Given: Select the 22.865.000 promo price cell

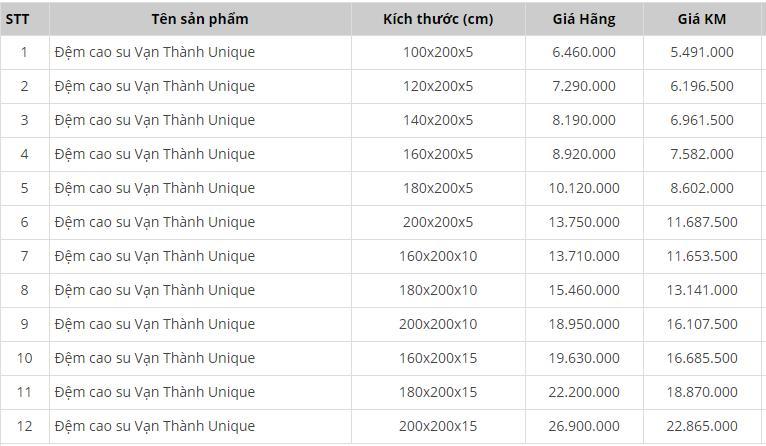Looking at the screenshot, I should [x=702, y=426].
